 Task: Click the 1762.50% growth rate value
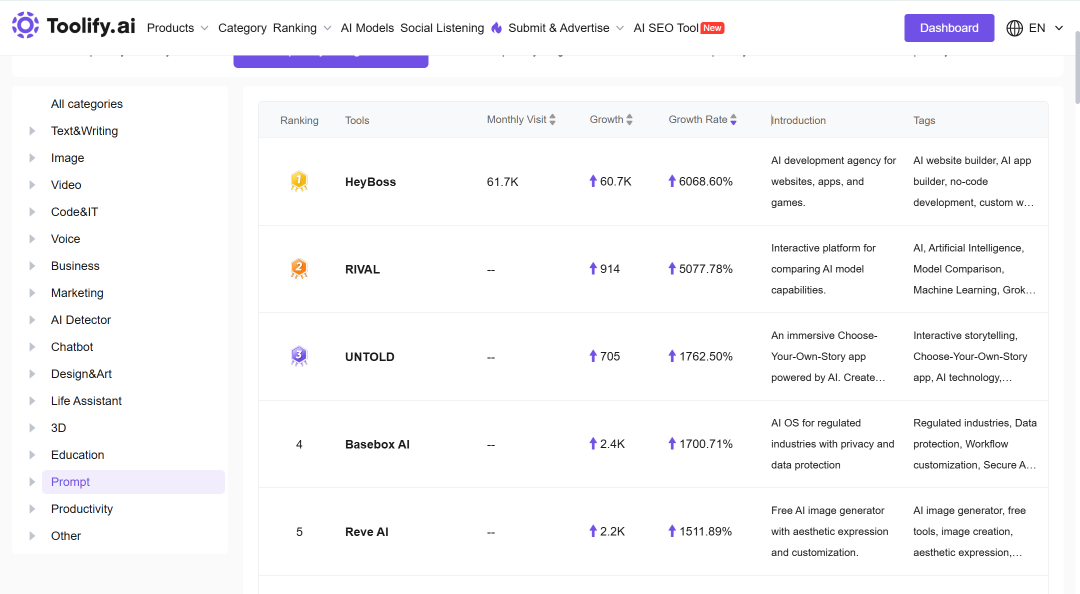[x=706, y=356]
